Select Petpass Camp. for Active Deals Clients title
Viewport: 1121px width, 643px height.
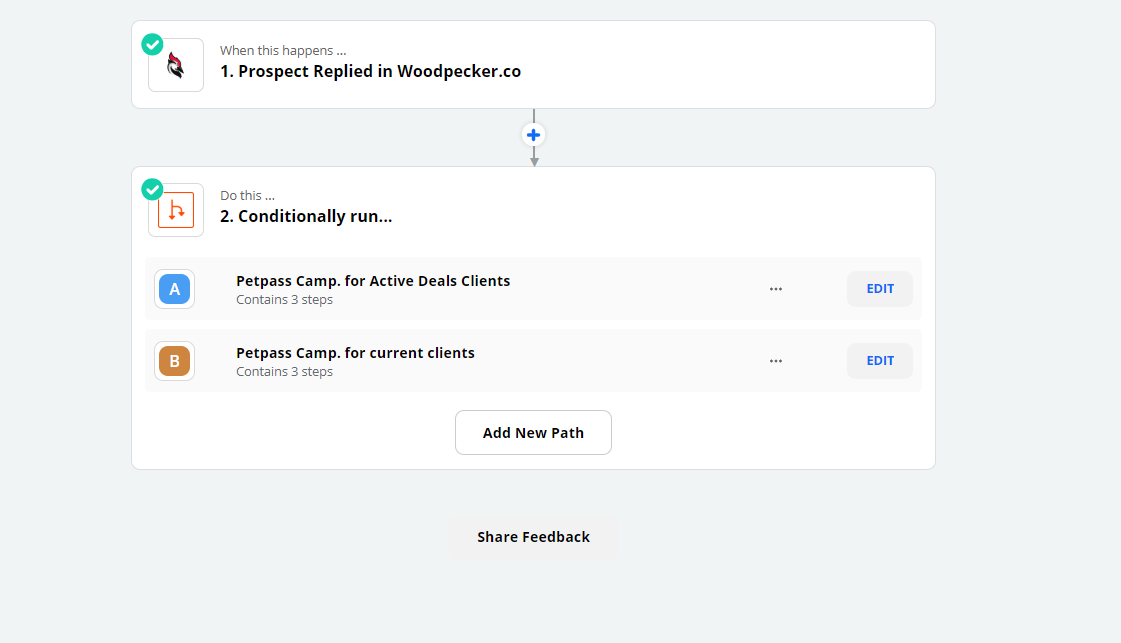click(x=373, y=281)
